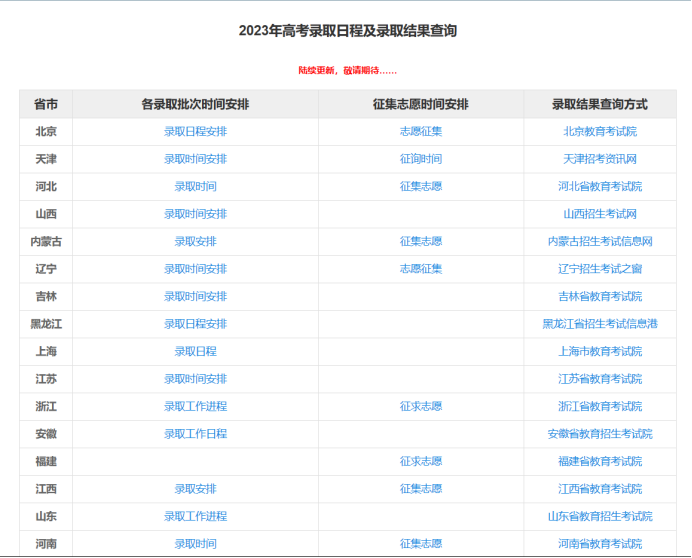The image size is (692, 558).
Task: Visit 福建省教育考试院 link
Action: click(x=600, y=461)
